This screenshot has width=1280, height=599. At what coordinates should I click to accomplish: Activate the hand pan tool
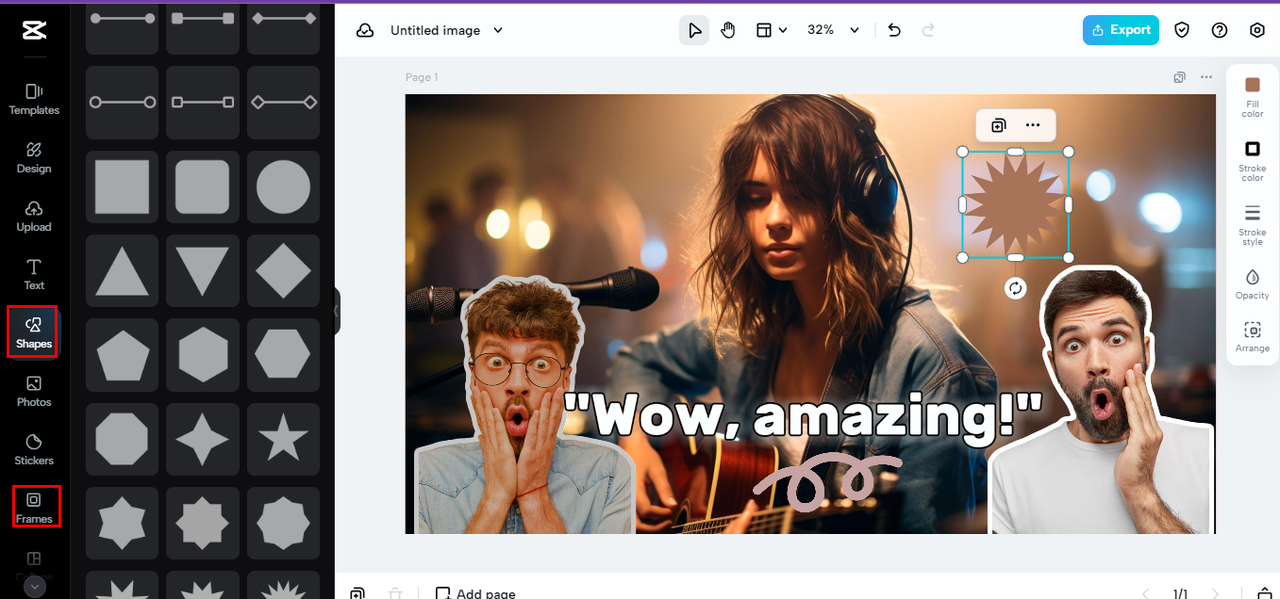coord(728,30)
